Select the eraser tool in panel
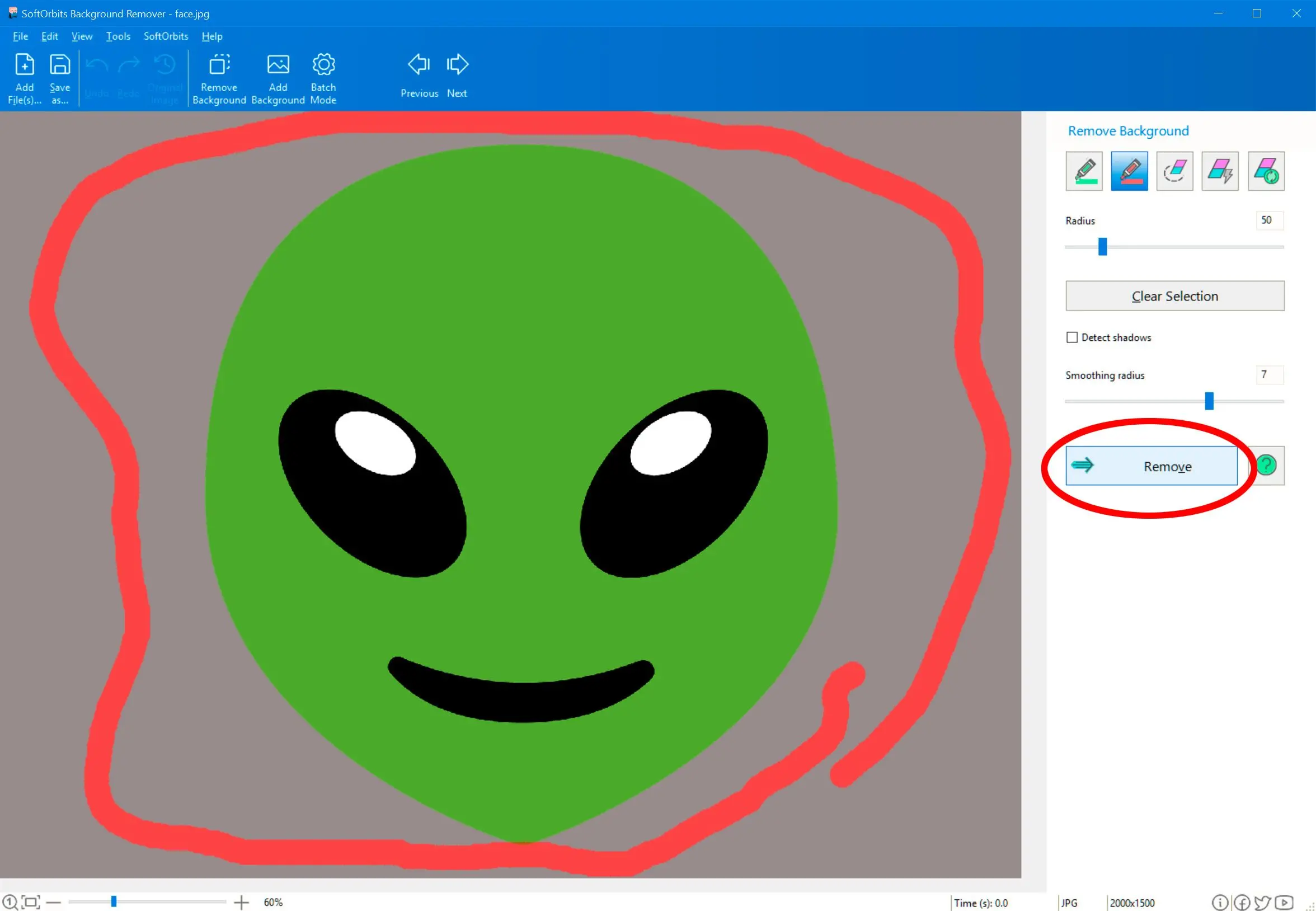The width and height of the screenshot is (1316, 911). coord(1175,171)
